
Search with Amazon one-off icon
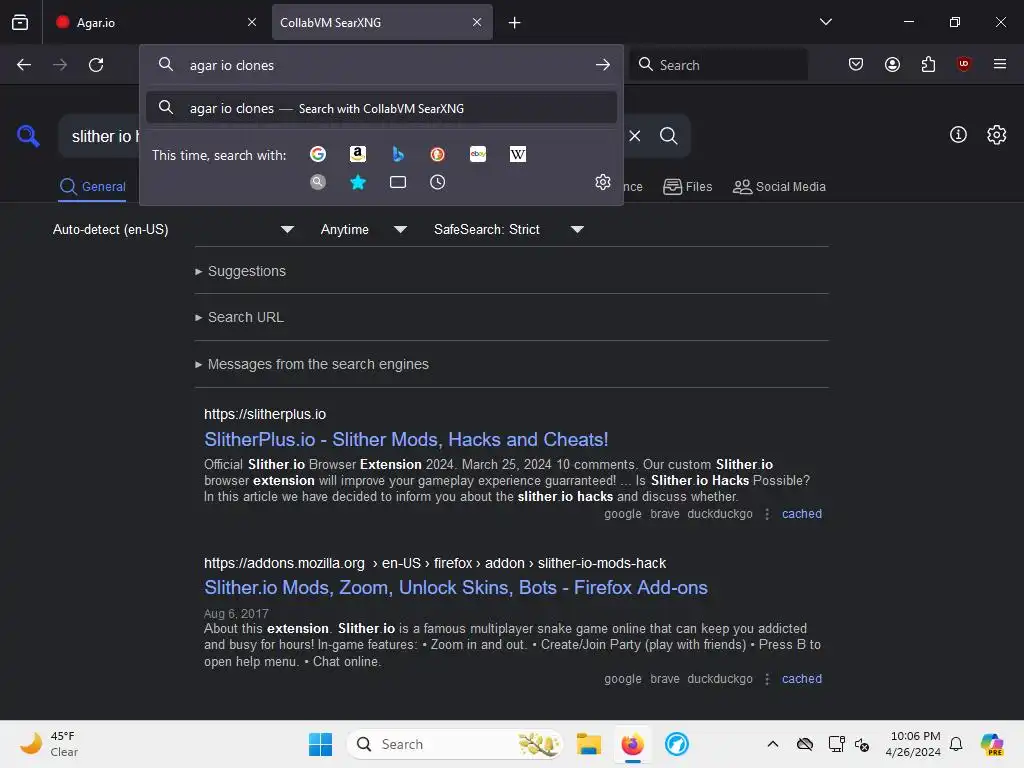point(357,154)
